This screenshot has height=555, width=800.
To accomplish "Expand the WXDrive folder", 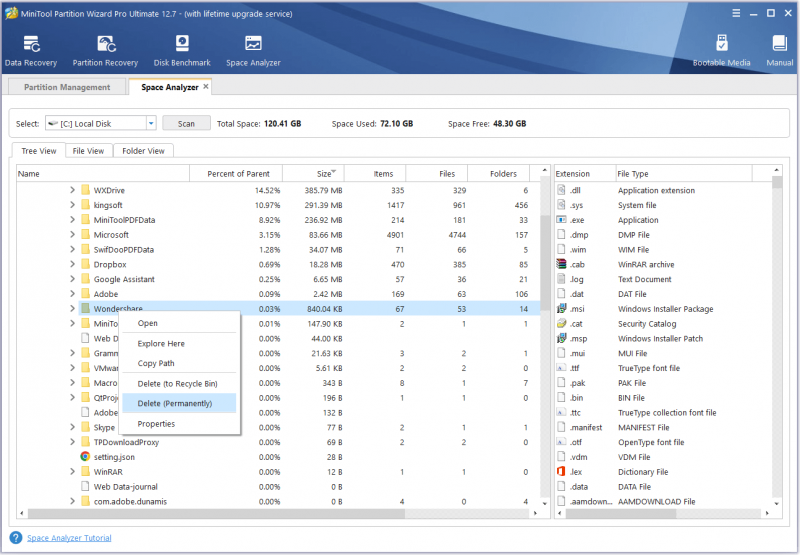I will pos(72,190).
